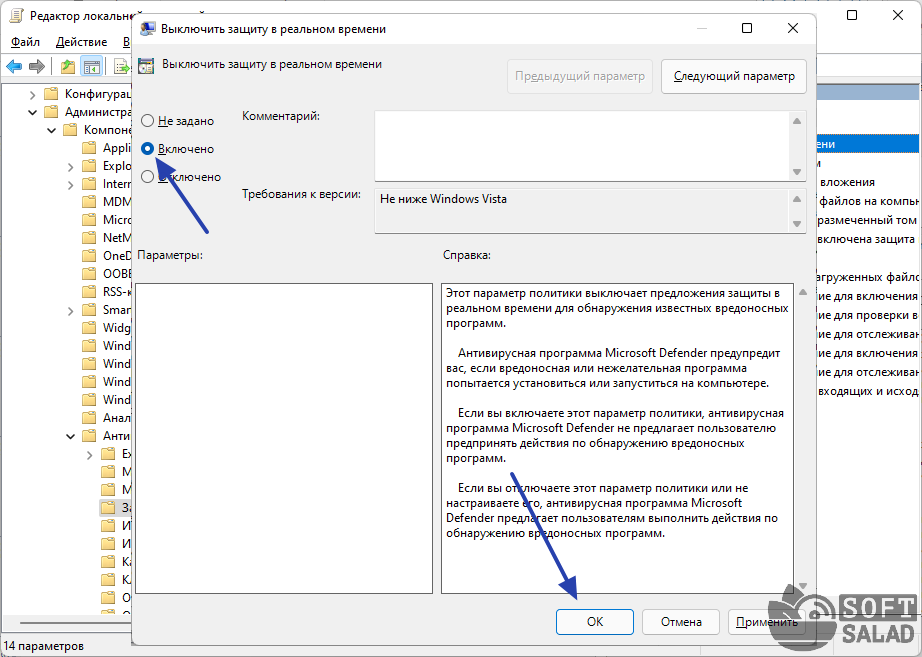This screenshot has height=657, width=922.
Task: Select the 'входящих и исход' row in the editor list
Action: (868, 391)
